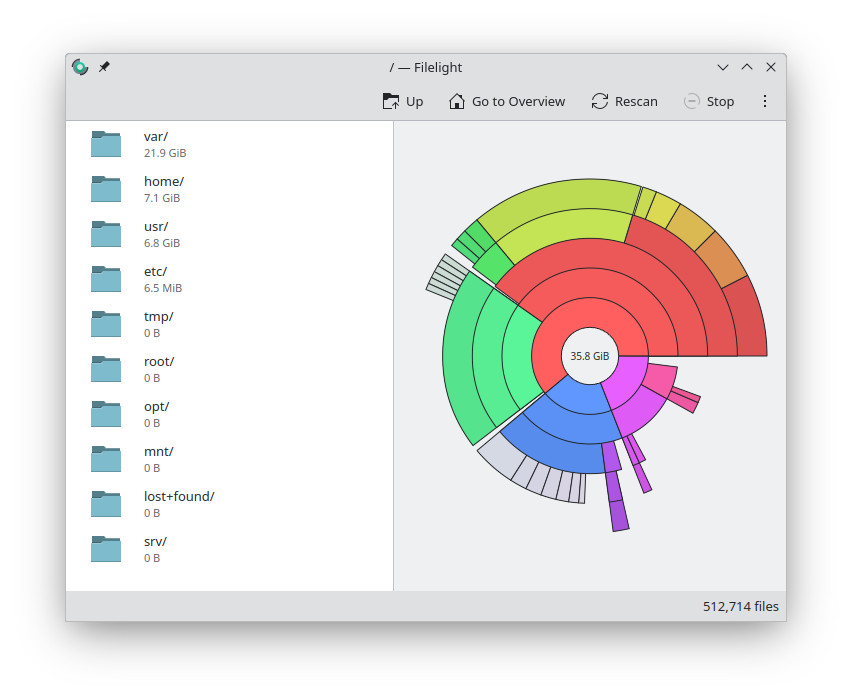Click the Up toolbar label
853x700 pixels.
click(415, 102)
